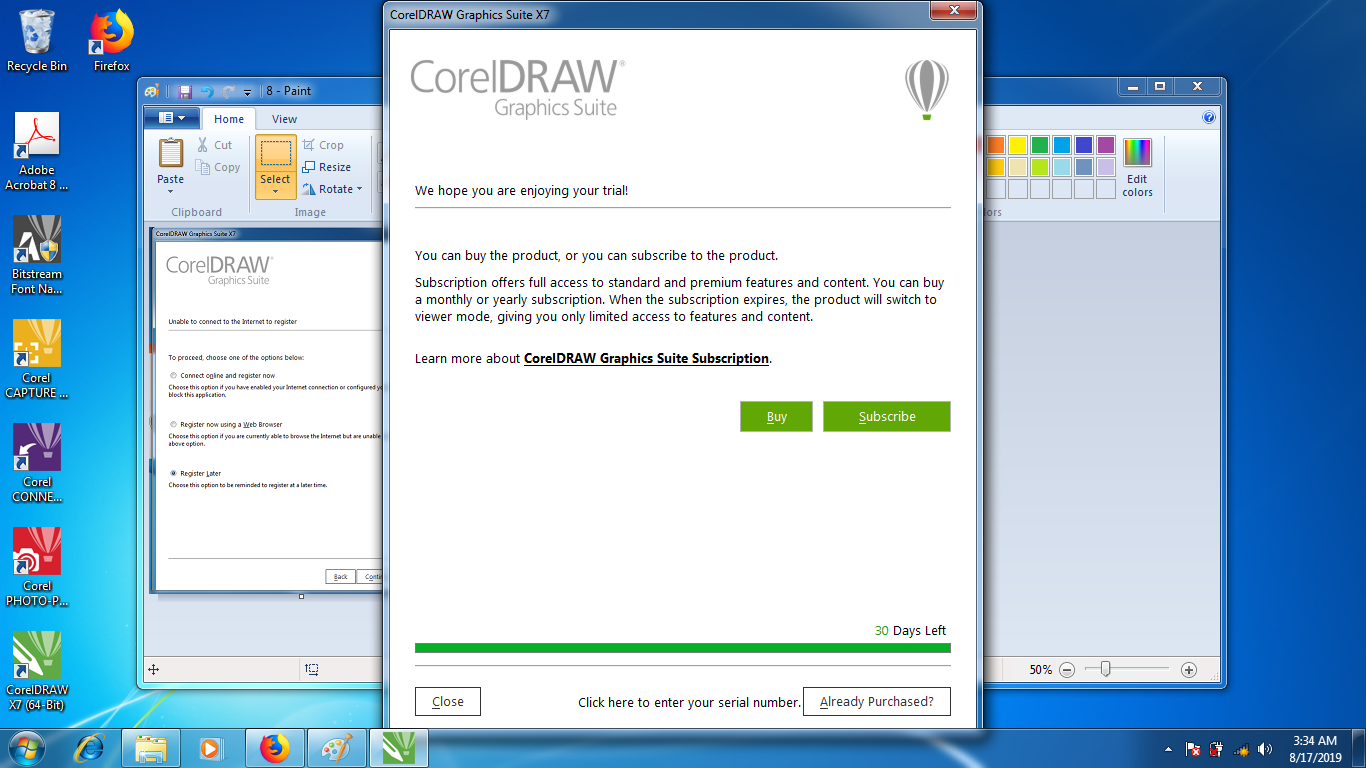The image size is (1366, 768).
Task: Click the Already Purchased? button
Action: 876,702
